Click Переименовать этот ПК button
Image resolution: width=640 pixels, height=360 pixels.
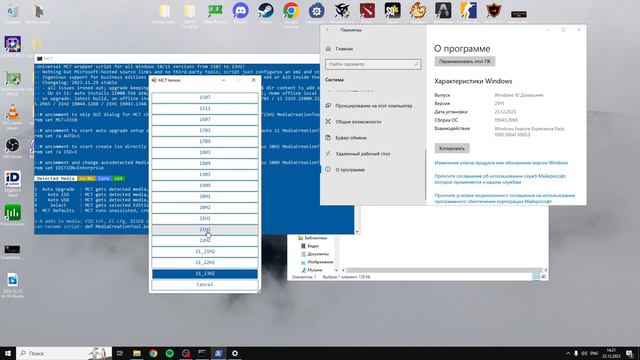(465, 62)
